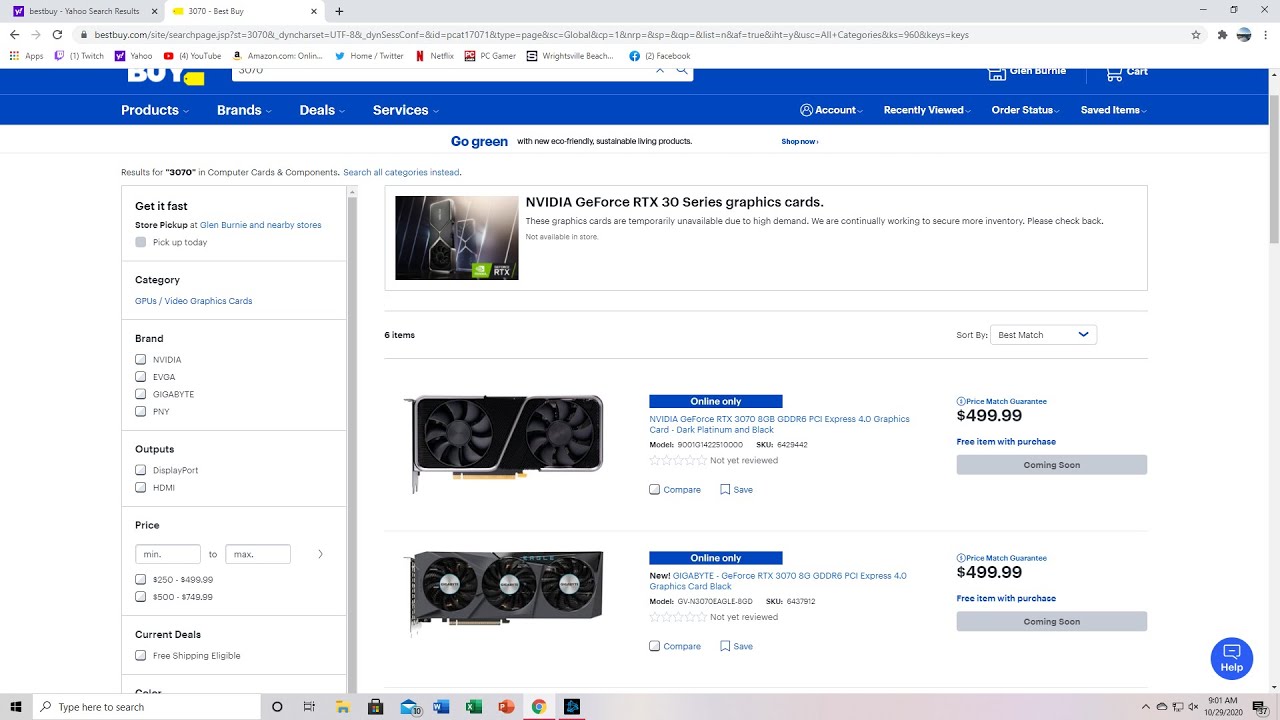Check the GIGABYTE brand filter
This screenshot has height=720, width=1280.
click(140, 394)
